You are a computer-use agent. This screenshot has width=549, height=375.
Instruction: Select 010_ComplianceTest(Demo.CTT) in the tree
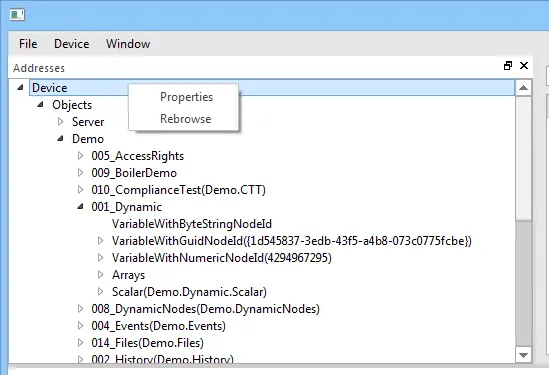click(179, 190)
